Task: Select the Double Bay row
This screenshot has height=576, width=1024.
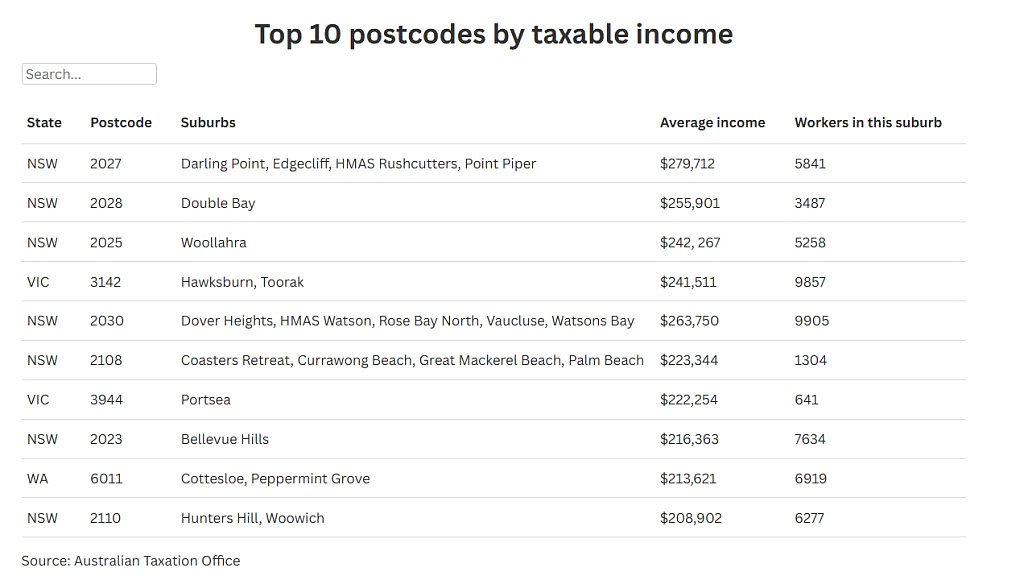Action: click(x=494, y=203)
